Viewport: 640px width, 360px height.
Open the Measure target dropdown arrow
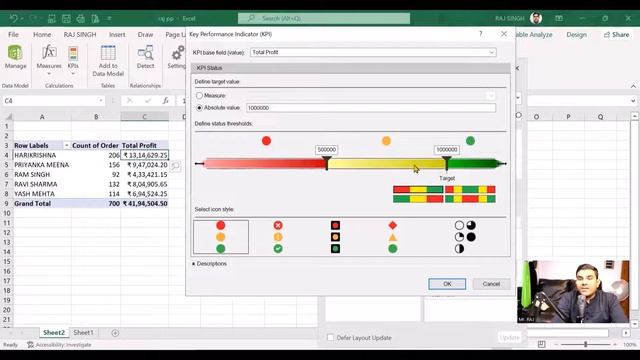click(x=491, y=96)
